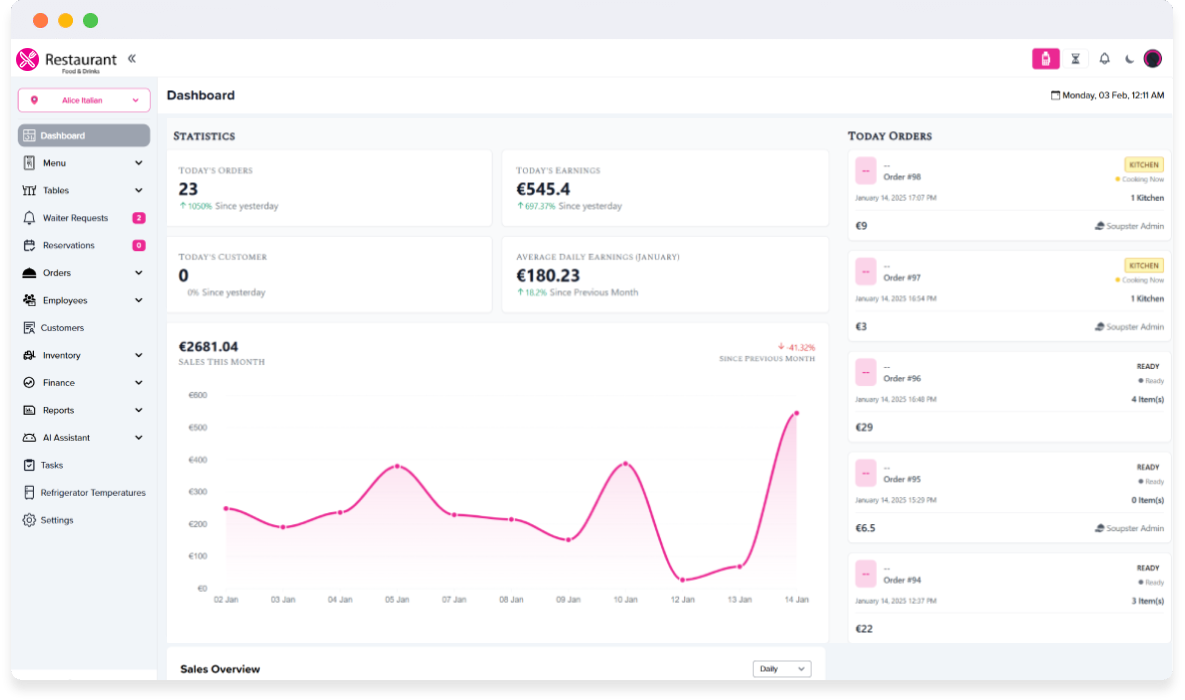Expand the Menu submenu chevron
This screenshot has width=1185, height=700.
[x=138, y=163]
